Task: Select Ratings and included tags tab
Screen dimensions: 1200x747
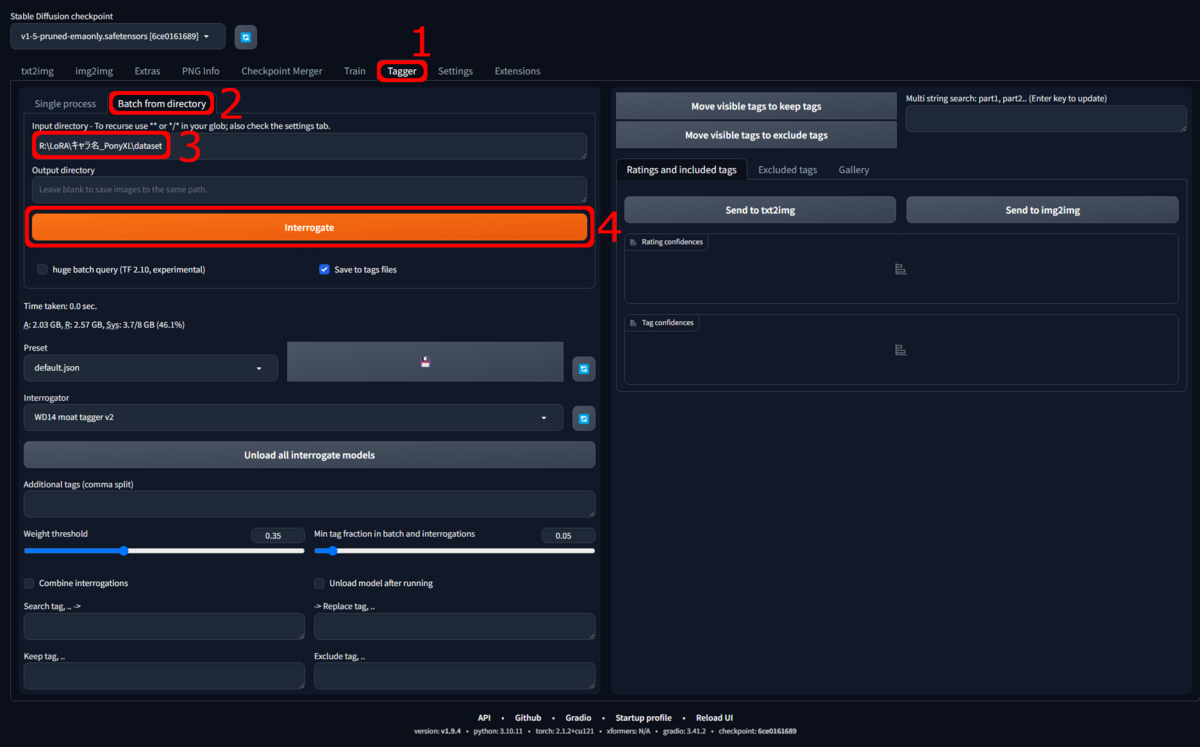Action: [x=681, y=170]
